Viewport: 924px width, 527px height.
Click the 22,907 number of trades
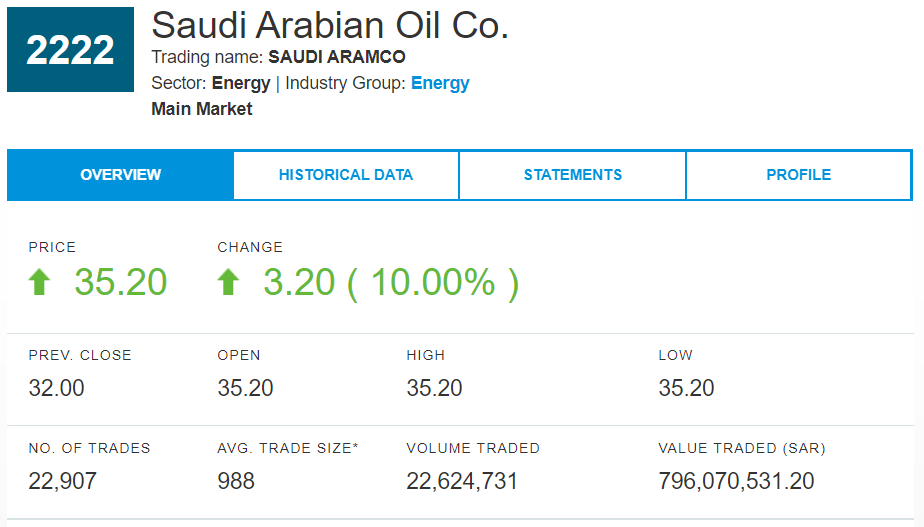pyautogui.click(x=63, y=481)
